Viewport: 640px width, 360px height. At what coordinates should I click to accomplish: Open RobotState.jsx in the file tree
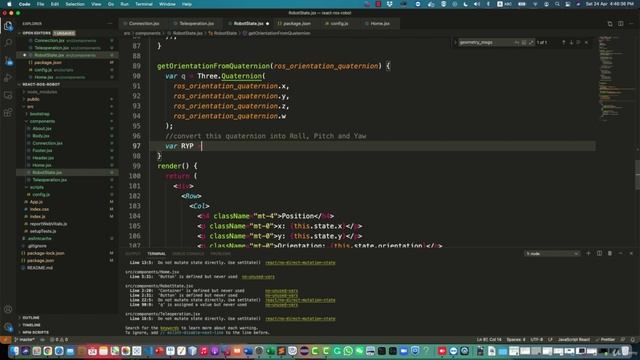pos(47,173)
